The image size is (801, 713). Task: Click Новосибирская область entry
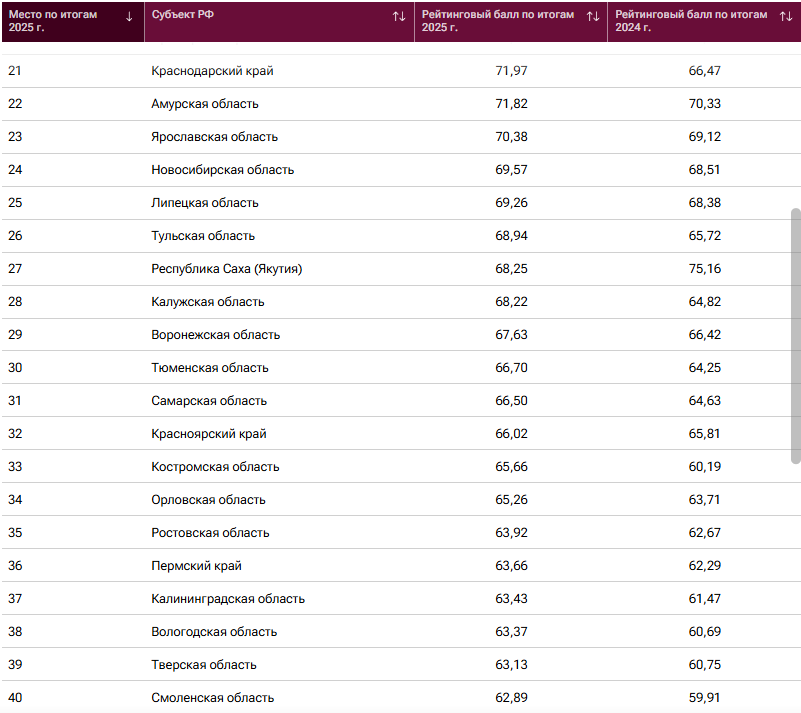click(x=222, y=170)
